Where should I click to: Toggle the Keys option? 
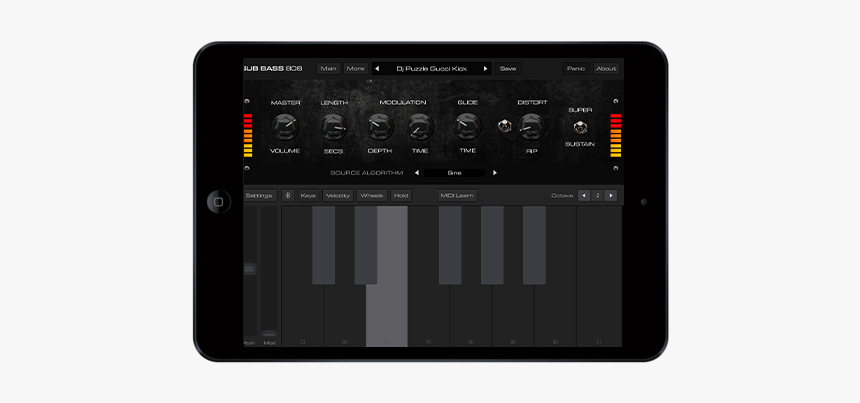[309, 195]
